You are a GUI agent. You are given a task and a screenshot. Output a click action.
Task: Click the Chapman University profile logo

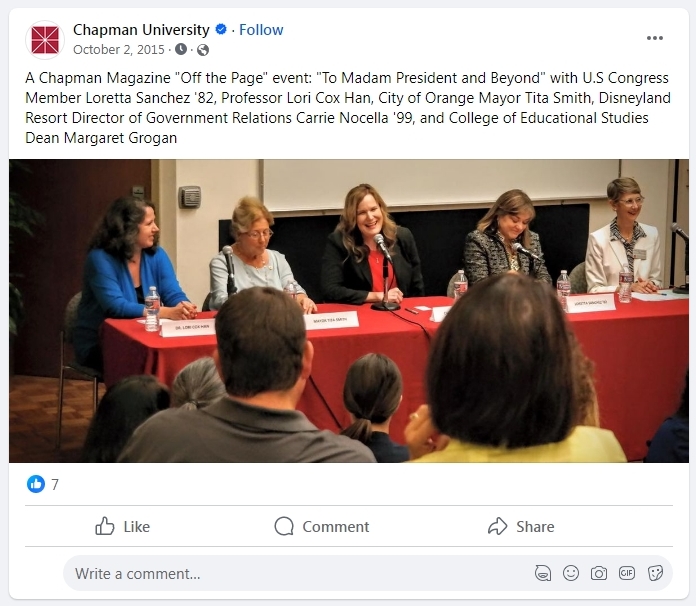pyautogui.click(x=44, y=40)
